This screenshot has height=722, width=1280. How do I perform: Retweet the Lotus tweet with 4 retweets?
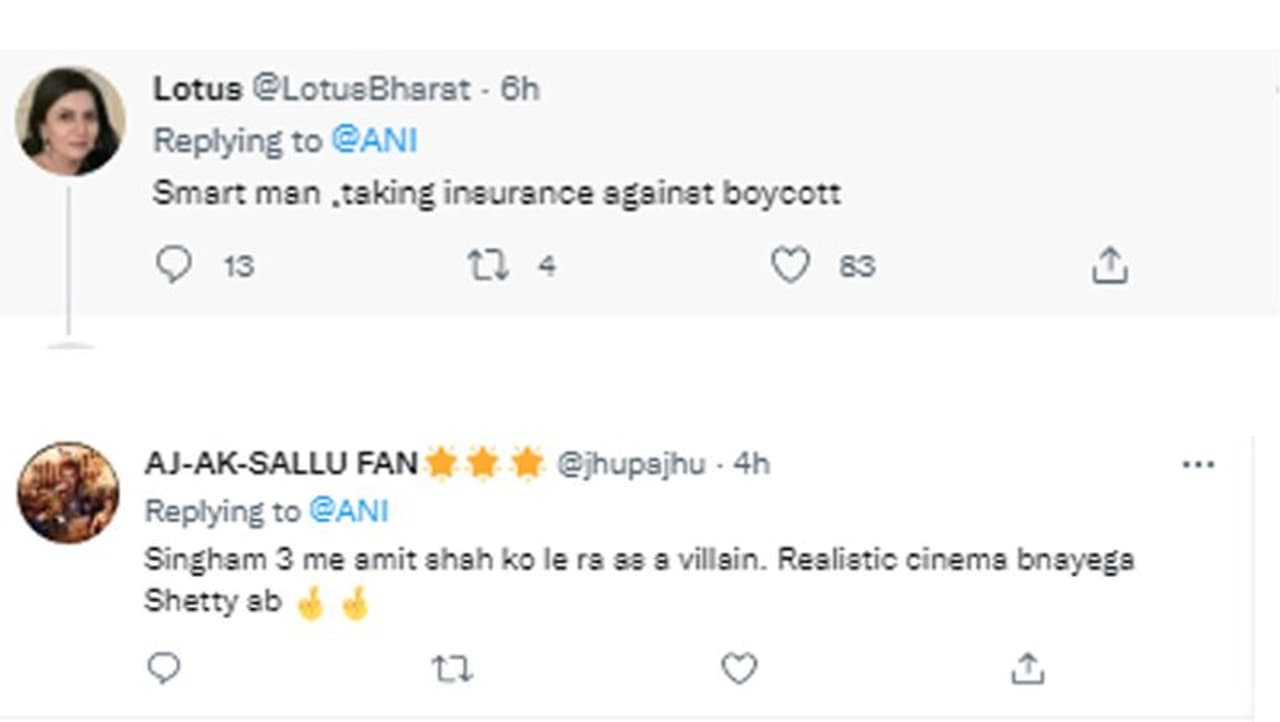coord(488,265)
